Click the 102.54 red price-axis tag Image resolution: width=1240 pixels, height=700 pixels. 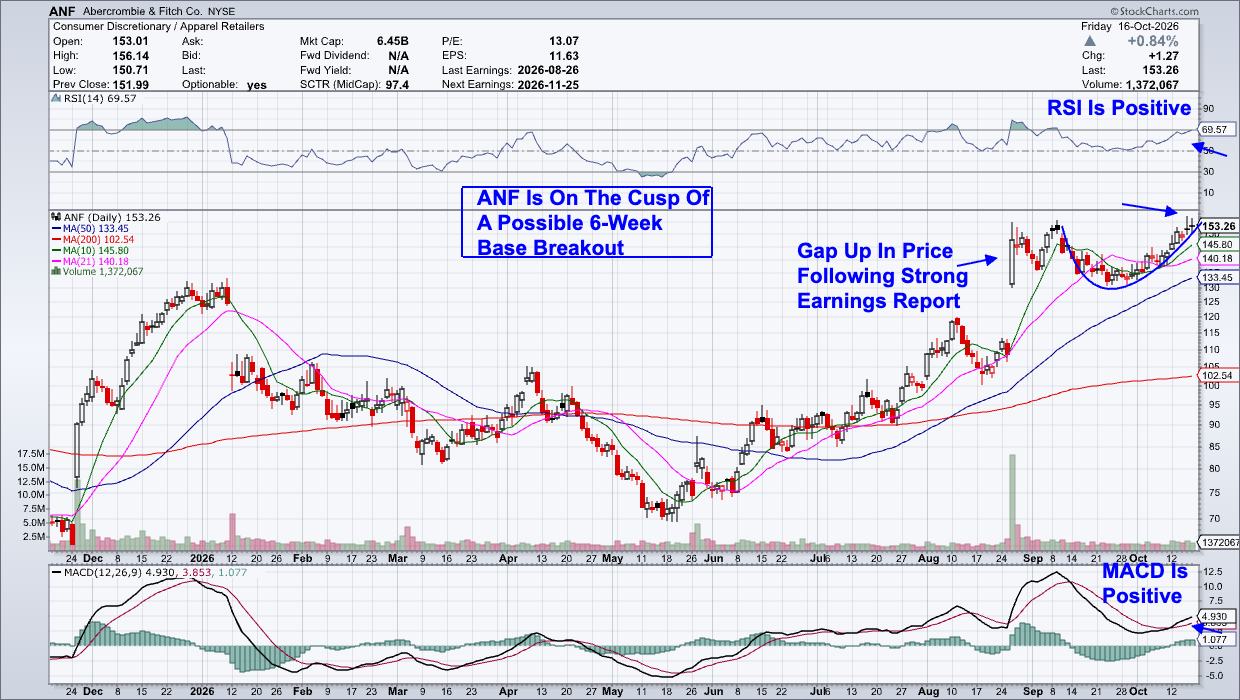click(x=1216, y=376)
